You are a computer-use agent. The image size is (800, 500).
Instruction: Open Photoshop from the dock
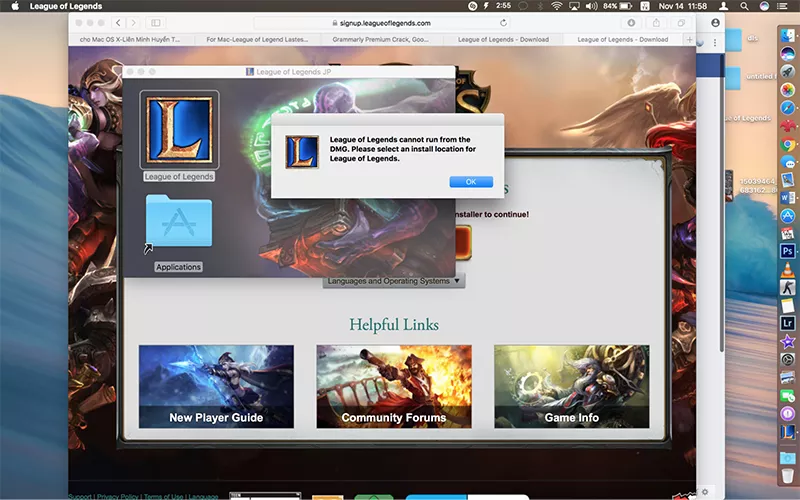click(788, 251)
